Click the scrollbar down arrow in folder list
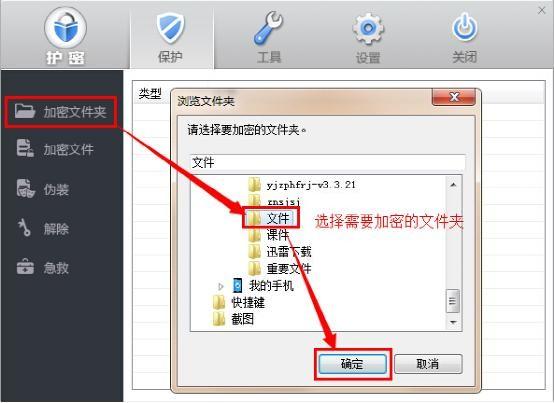This screenshot has width=554, height=403. (x=453, y=322)
